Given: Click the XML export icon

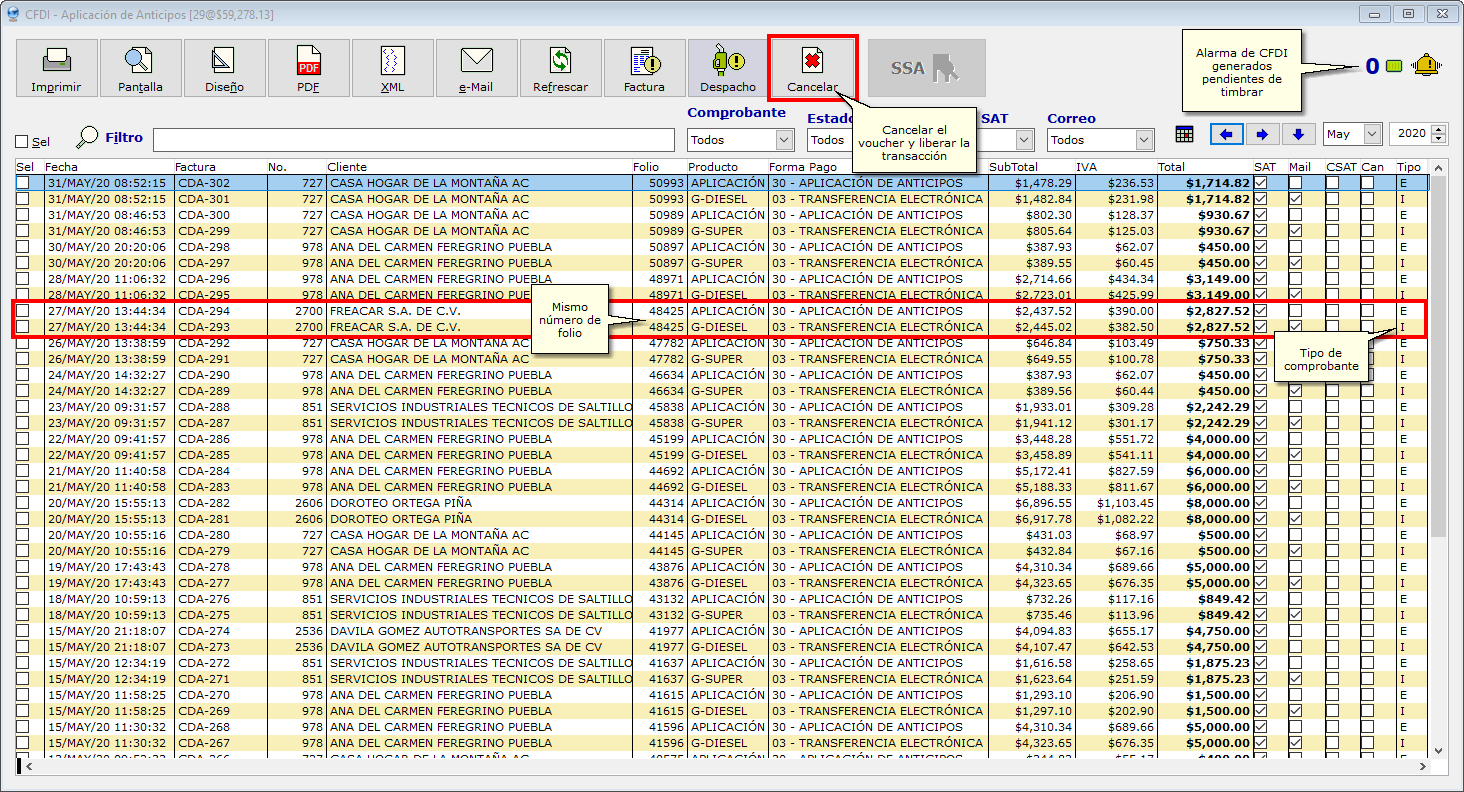Looking at the screenshot, I should [392, 68].
